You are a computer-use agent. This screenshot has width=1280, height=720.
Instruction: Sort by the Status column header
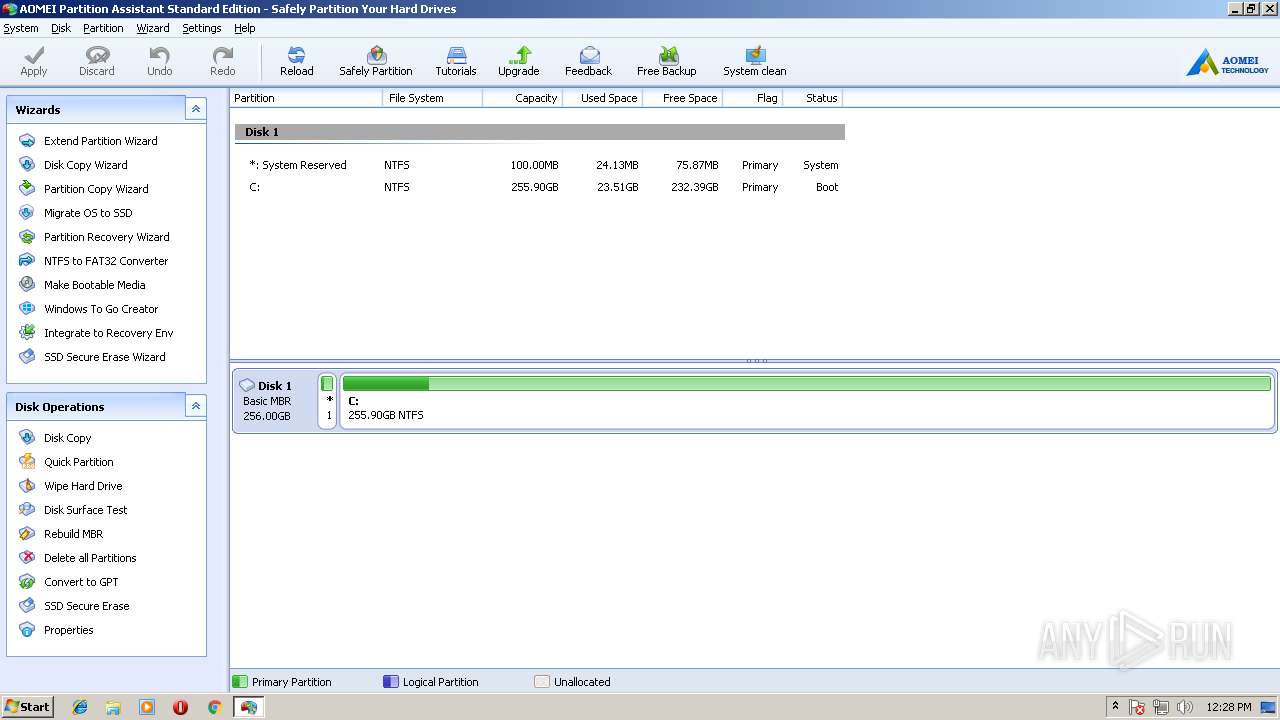point(813,98)
